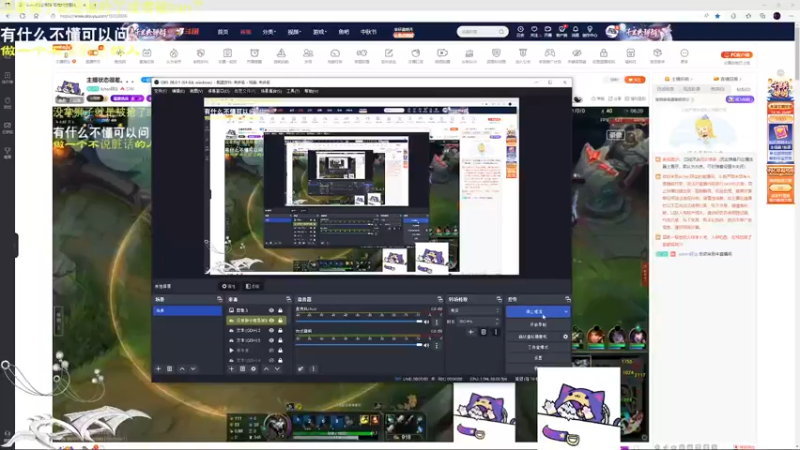Open source properties with the 属性 gear button
The height and width of the screenshot is (450, 800).
pos(229,286)
